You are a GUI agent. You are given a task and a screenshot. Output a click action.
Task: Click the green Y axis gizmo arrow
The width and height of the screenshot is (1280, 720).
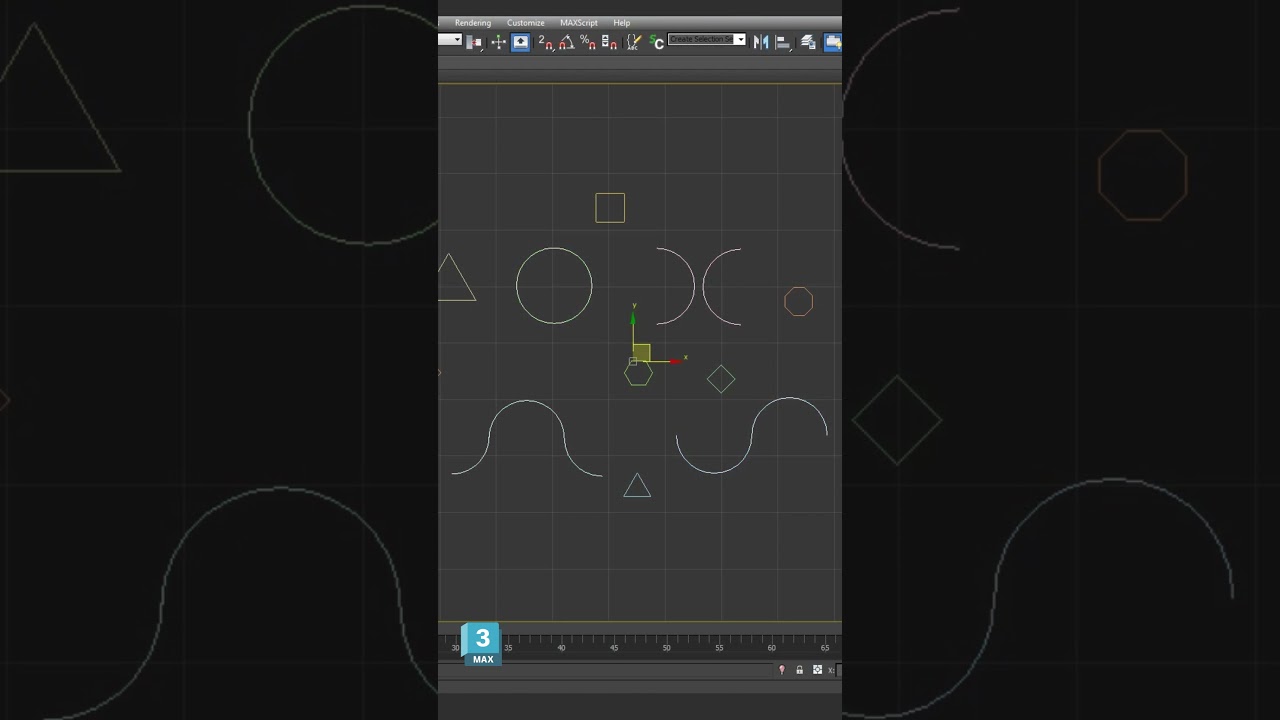point(633,320)
